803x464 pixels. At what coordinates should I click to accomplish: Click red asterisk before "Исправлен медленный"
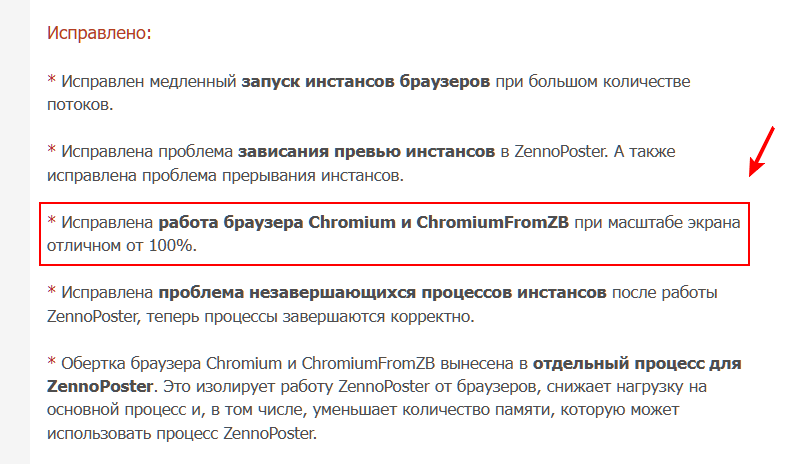coord(52,82)
